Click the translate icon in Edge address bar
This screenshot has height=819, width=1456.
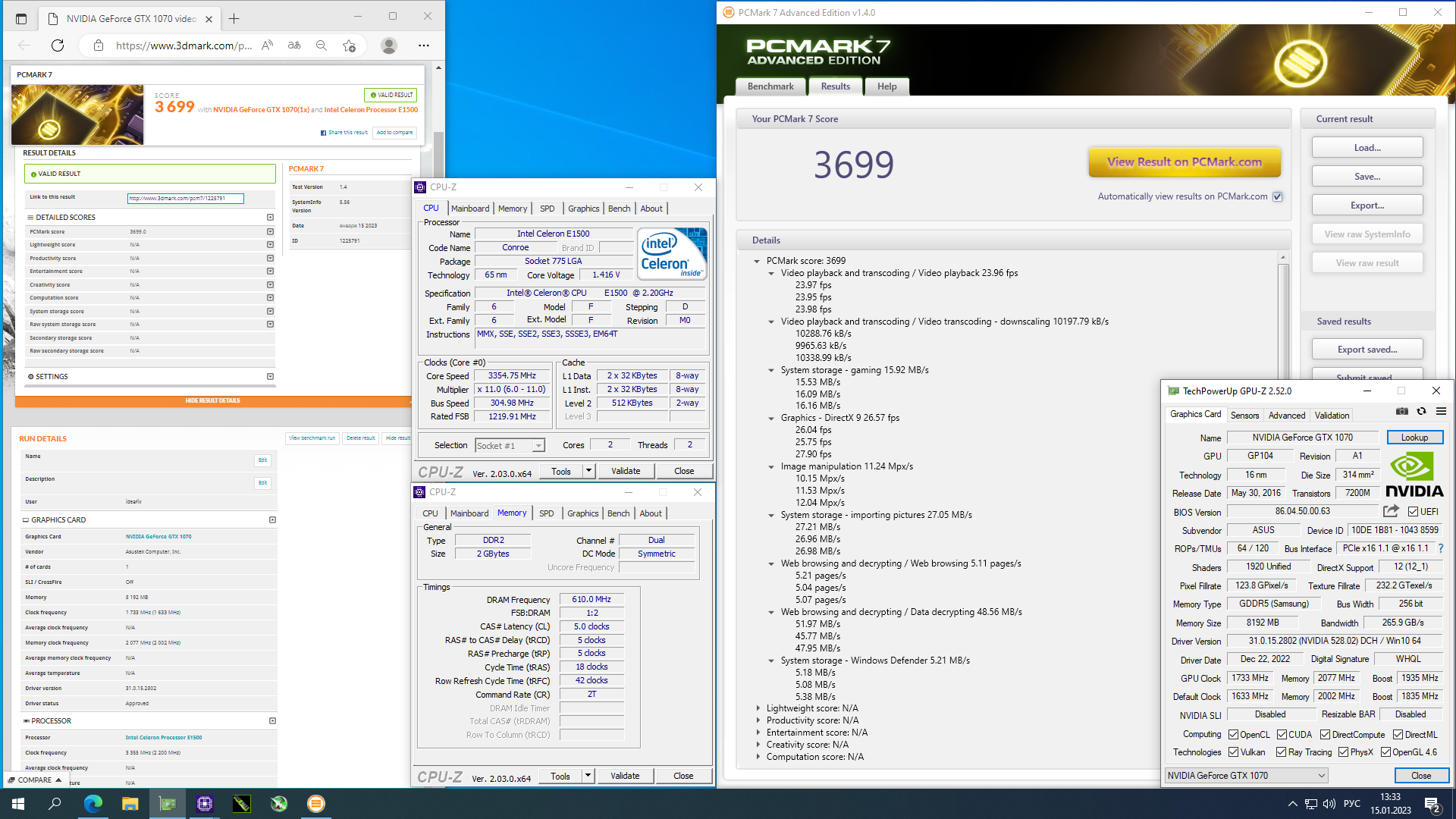pyautogui.click(x=294, y=45)
